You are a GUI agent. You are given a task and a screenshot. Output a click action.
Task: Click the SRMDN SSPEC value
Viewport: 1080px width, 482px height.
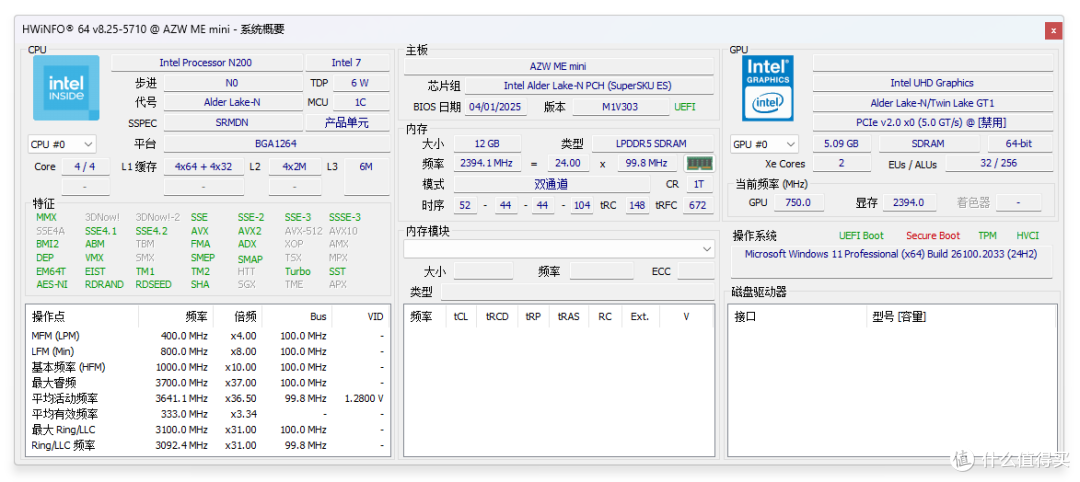coord(232,123)
